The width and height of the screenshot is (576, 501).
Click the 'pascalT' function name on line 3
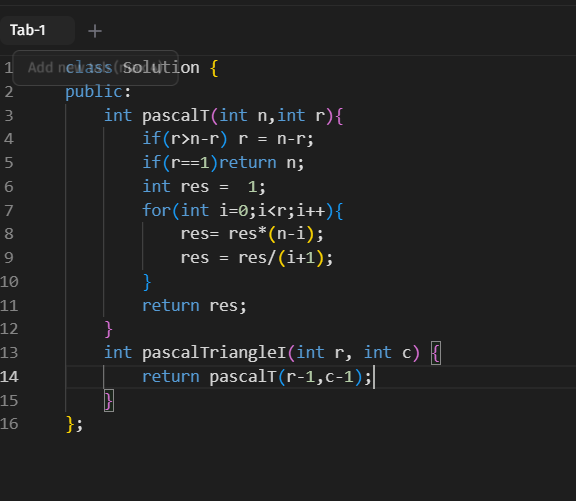[176, 116]
